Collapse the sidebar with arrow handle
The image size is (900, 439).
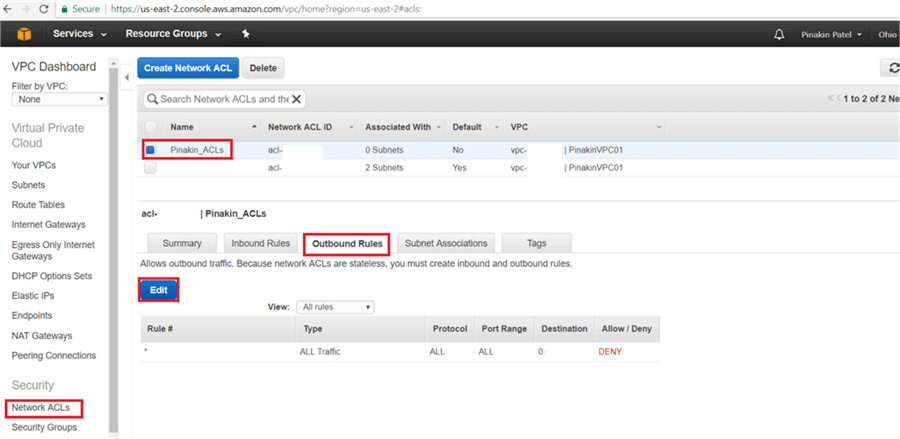click(127, 78)
